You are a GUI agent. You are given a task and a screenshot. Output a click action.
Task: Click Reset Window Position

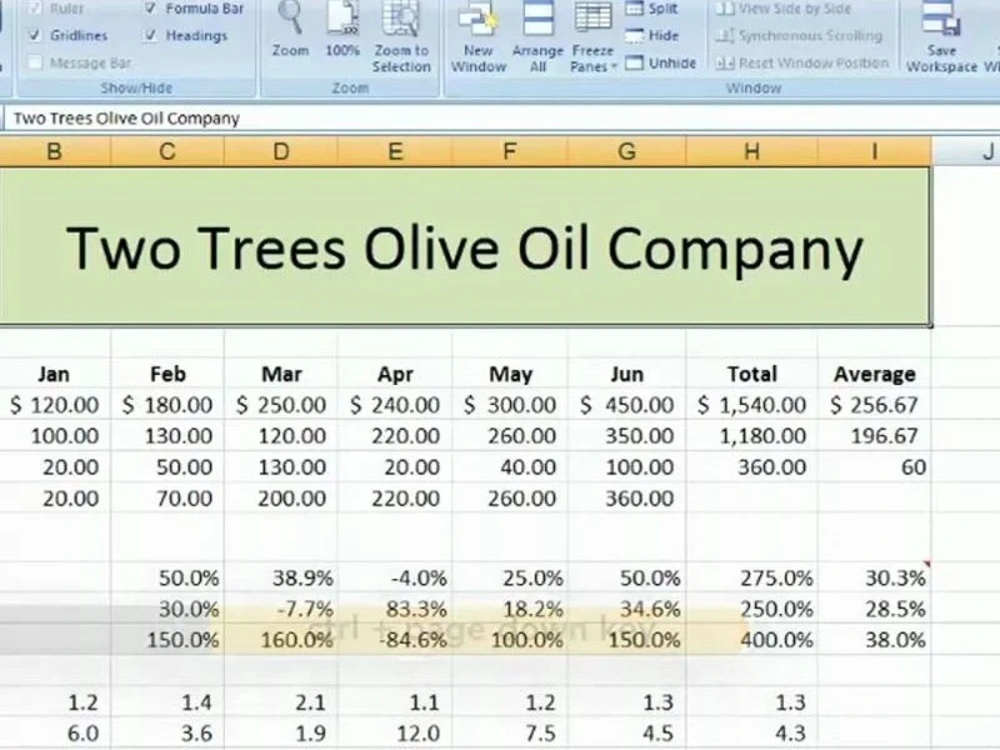pos(802,63)
